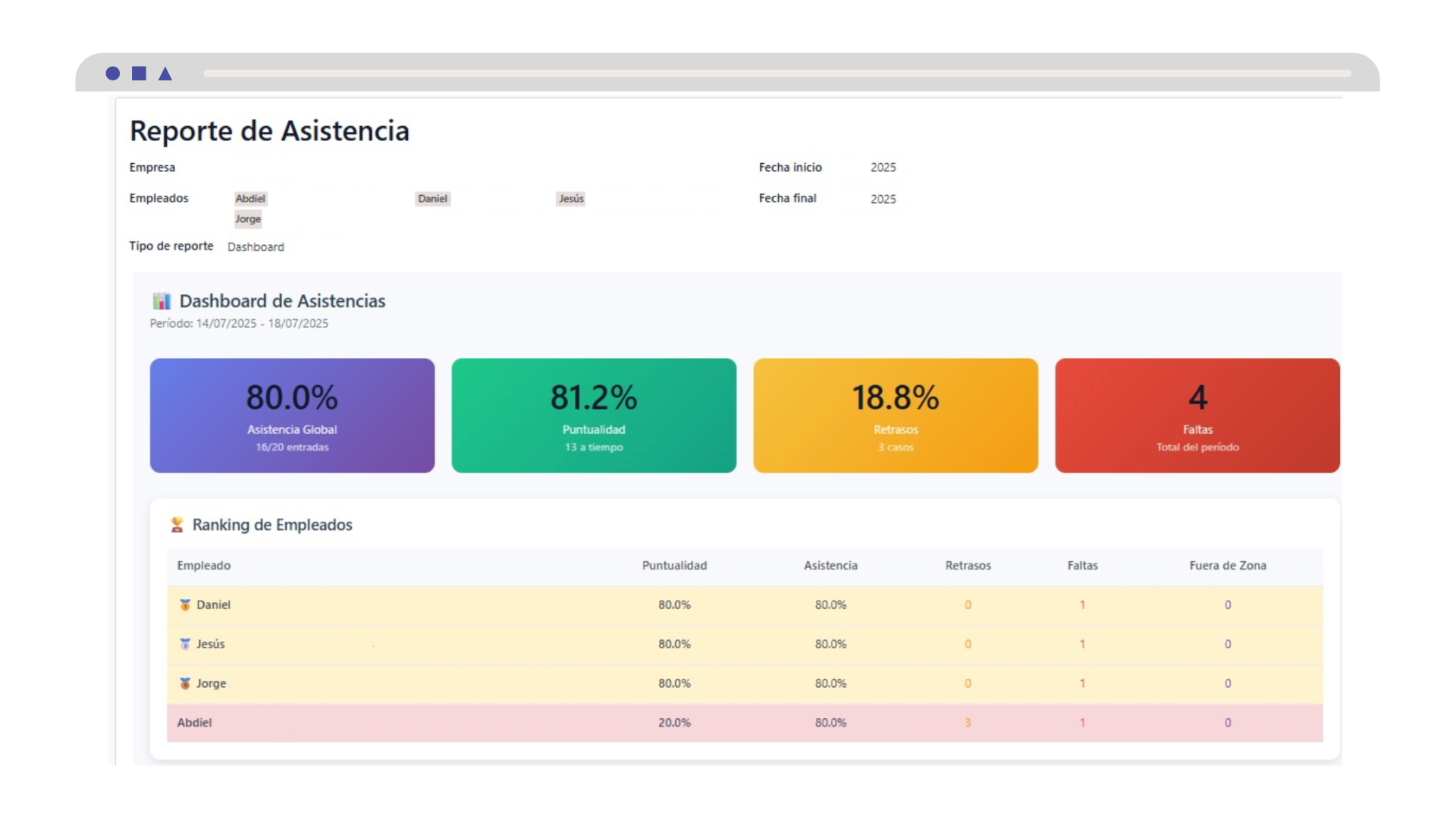Select the Abdiel employee tag

click(x=250, y=198)
